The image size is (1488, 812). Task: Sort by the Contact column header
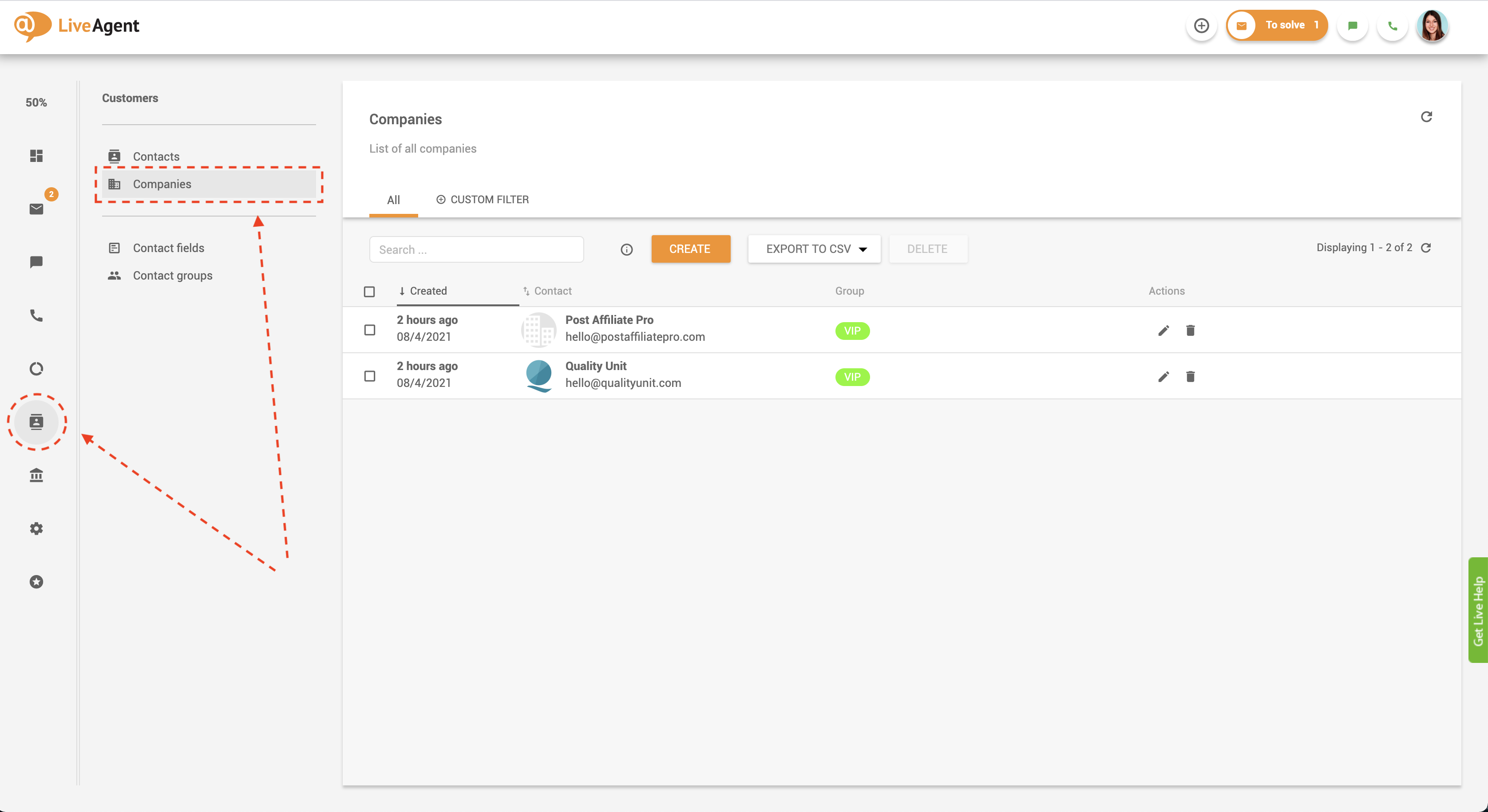[x=552, y=291]
